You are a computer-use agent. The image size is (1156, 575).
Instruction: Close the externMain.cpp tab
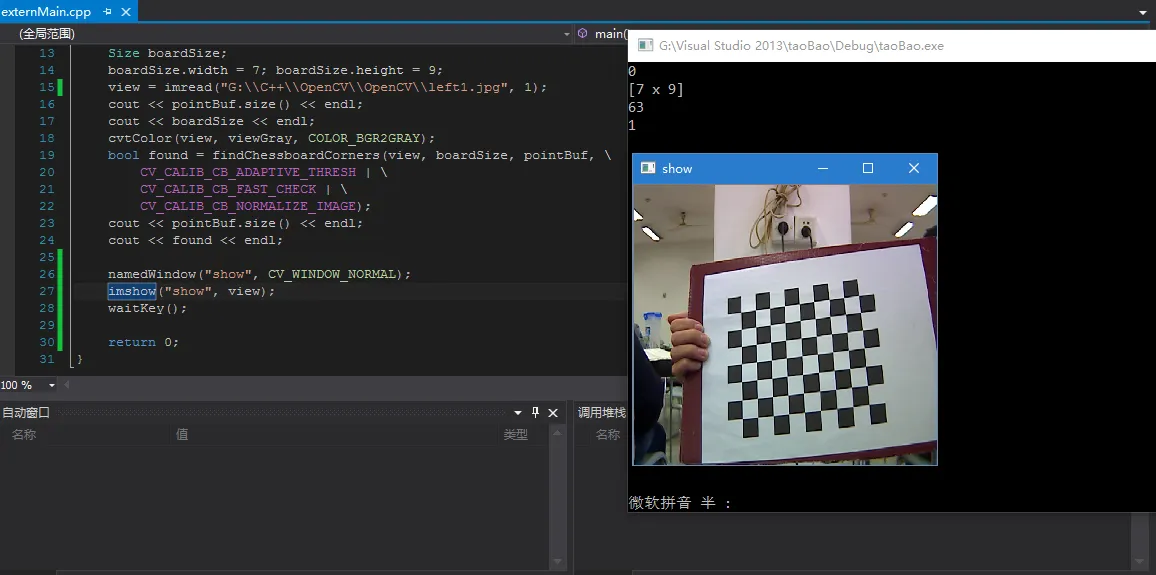125,12
